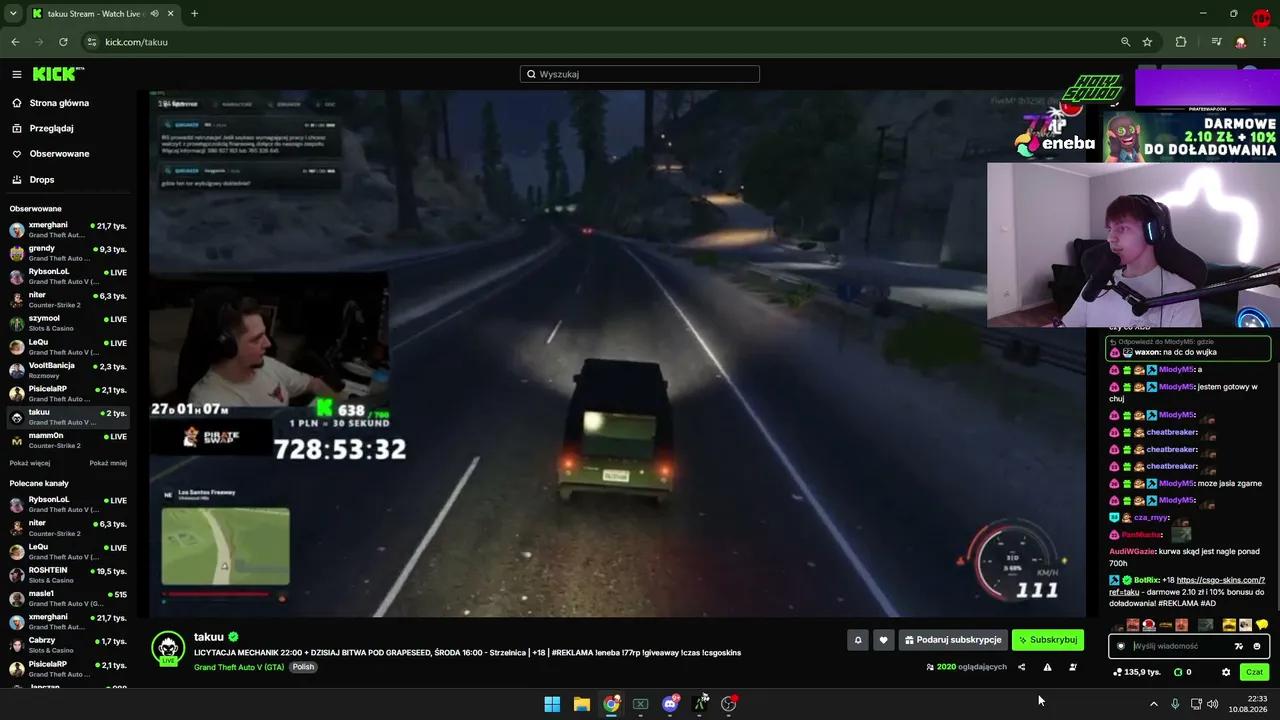Open the Przeglądaj section
This screenshot has height=720, width=1280.
tap(51, 128)
